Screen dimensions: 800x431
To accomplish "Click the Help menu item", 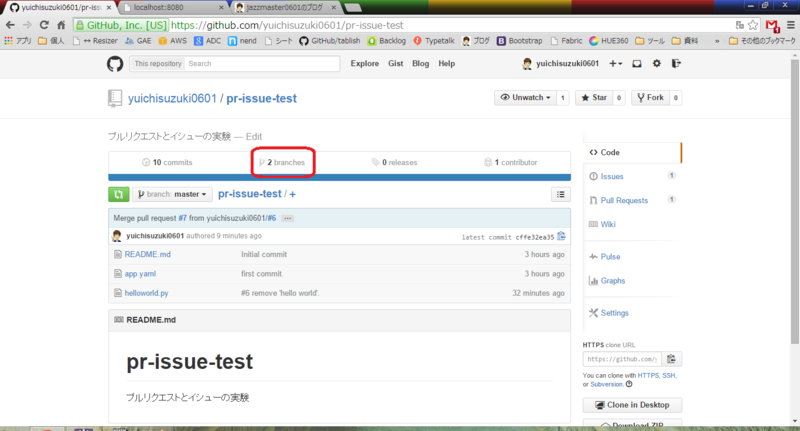I will coord(446,64).
